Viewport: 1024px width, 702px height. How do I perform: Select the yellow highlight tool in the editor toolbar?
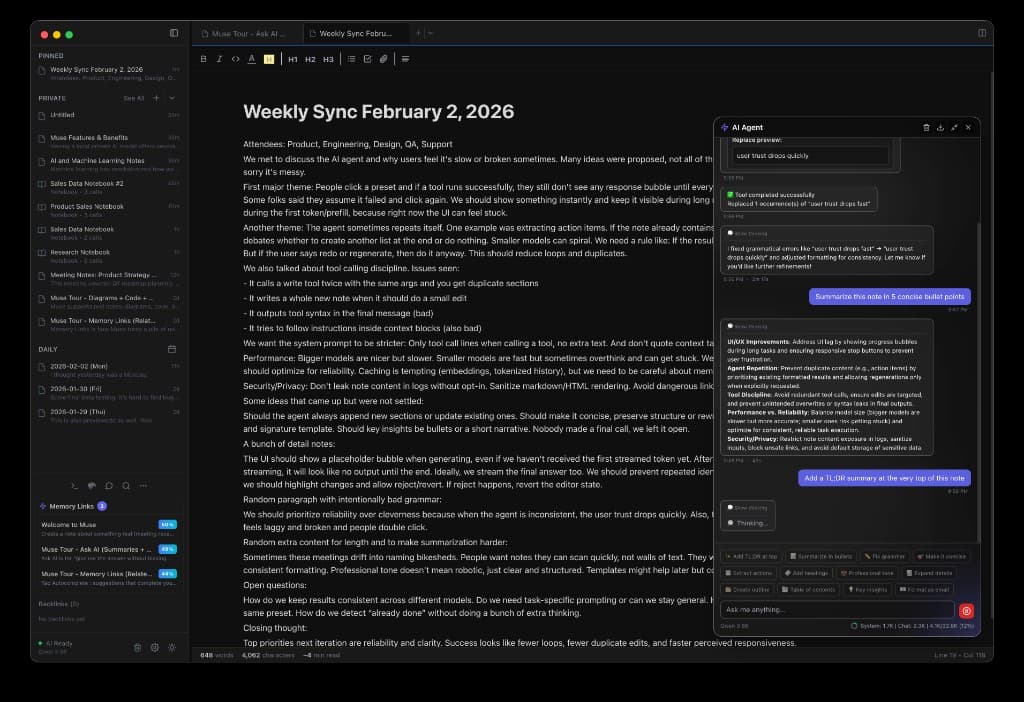pyautogui.click(x=268, y=60)
